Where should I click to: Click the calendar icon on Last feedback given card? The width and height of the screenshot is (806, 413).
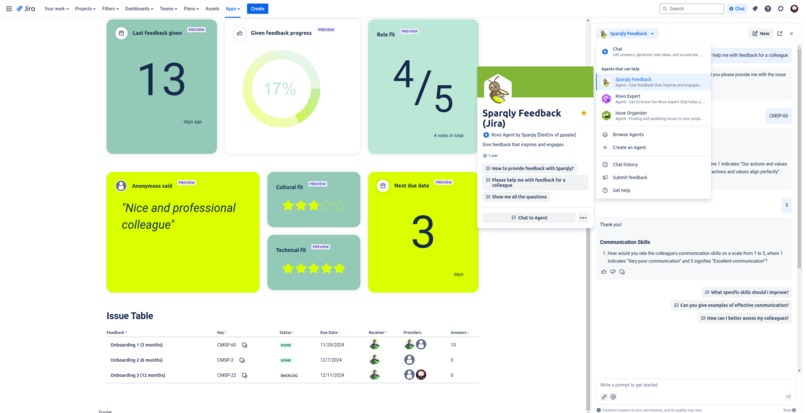tap(121, 33)
